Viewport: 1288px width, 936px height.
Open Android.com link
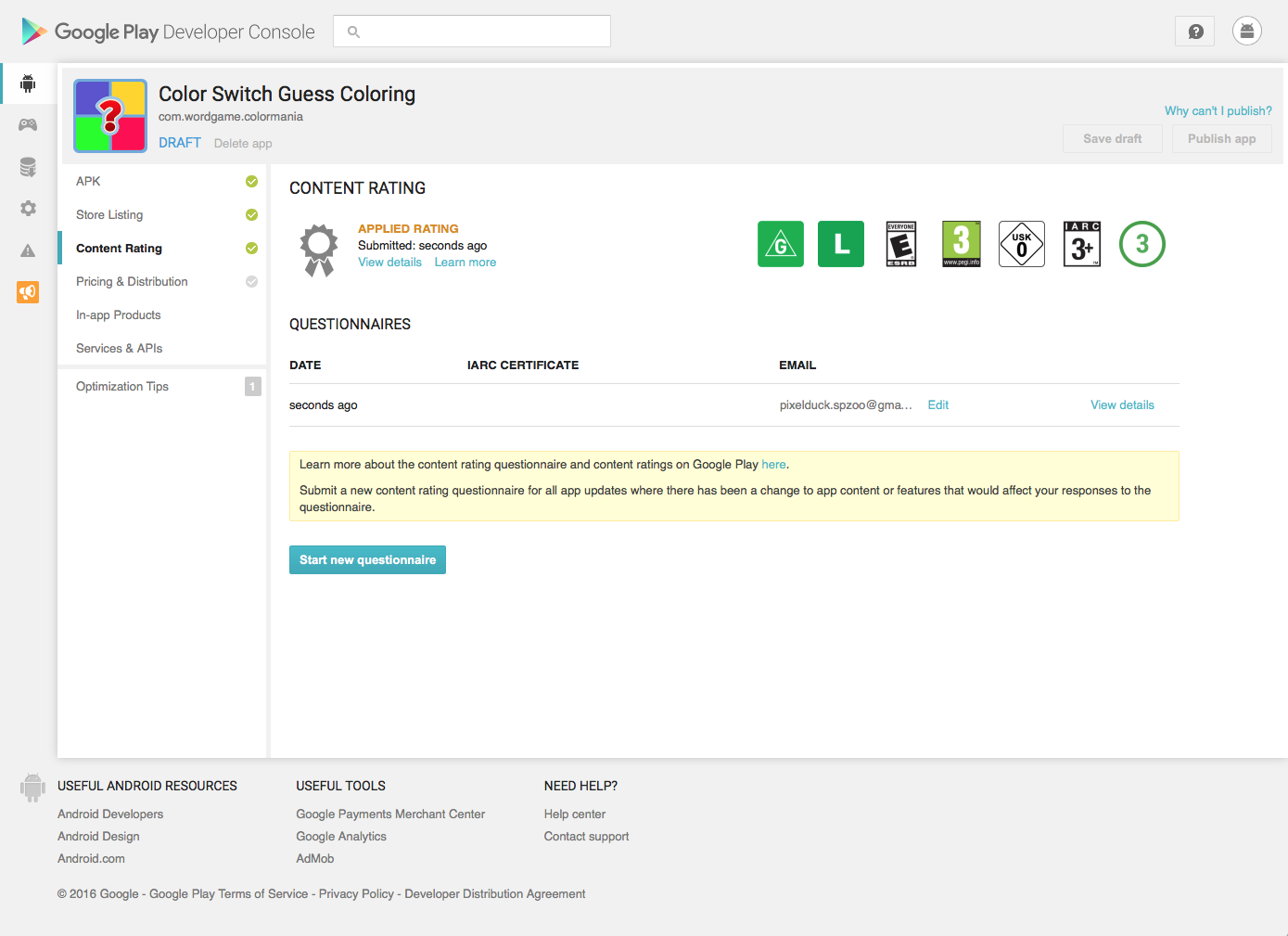tap(91, 859)
